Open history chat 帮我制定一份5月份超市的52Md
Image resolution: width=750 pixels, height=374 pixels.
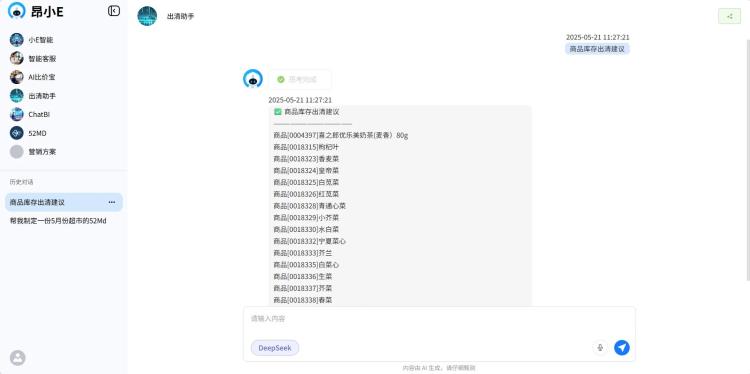click(58, 221)
